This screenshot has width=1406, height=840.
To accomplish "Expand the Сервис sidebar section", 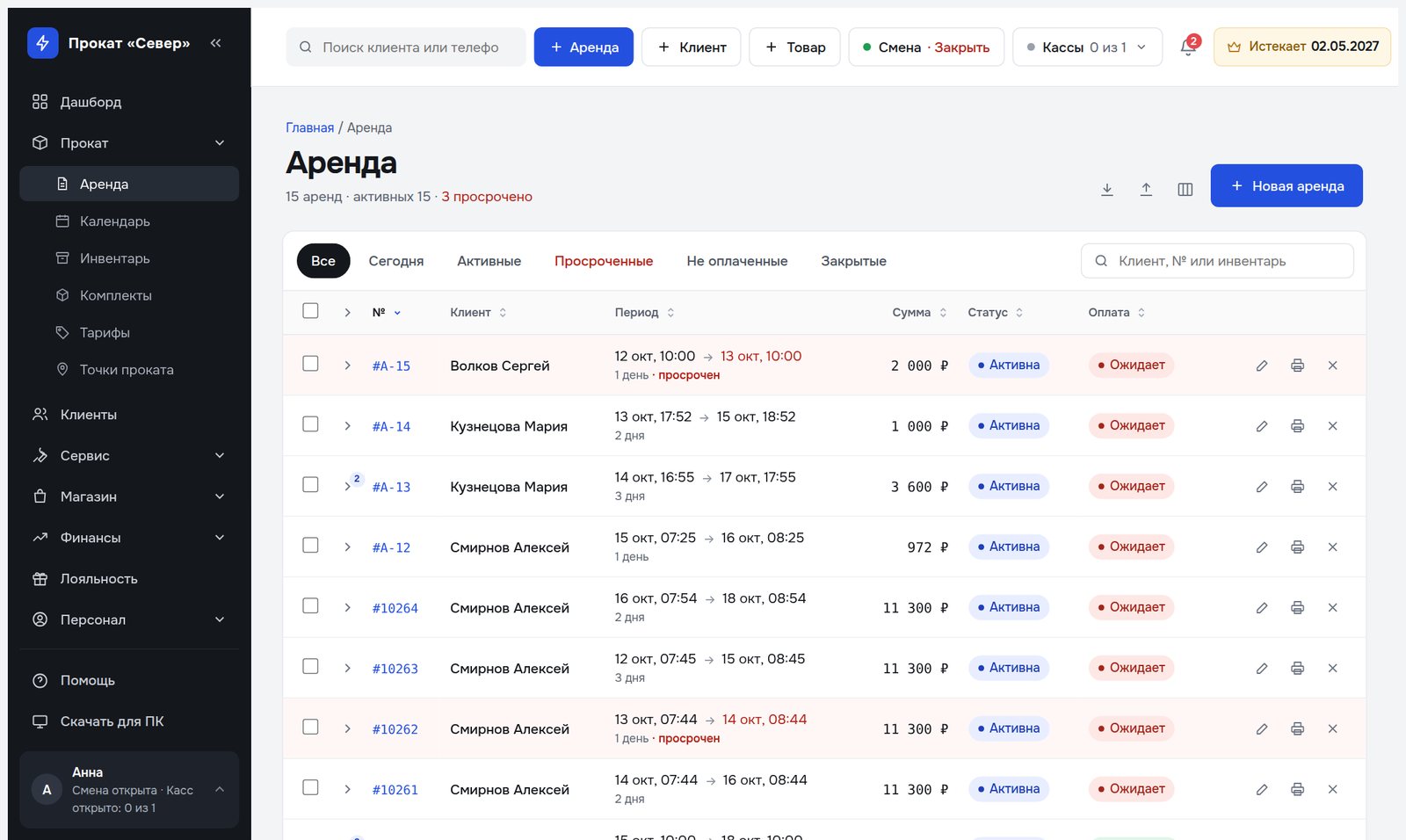I will 129,456.
